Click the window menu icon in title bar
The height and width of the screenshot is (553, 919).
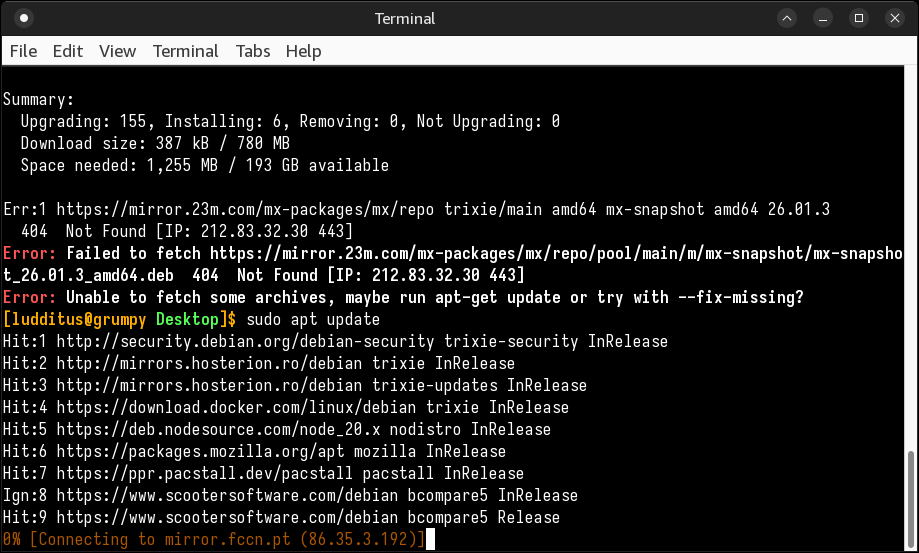point(24,18)
